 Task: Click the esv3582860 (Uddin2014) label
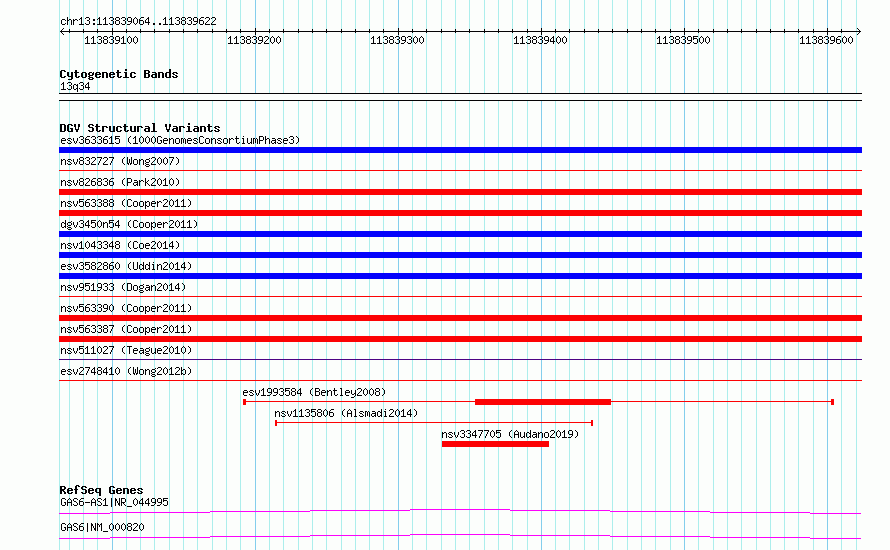click(x=126, y=266)
